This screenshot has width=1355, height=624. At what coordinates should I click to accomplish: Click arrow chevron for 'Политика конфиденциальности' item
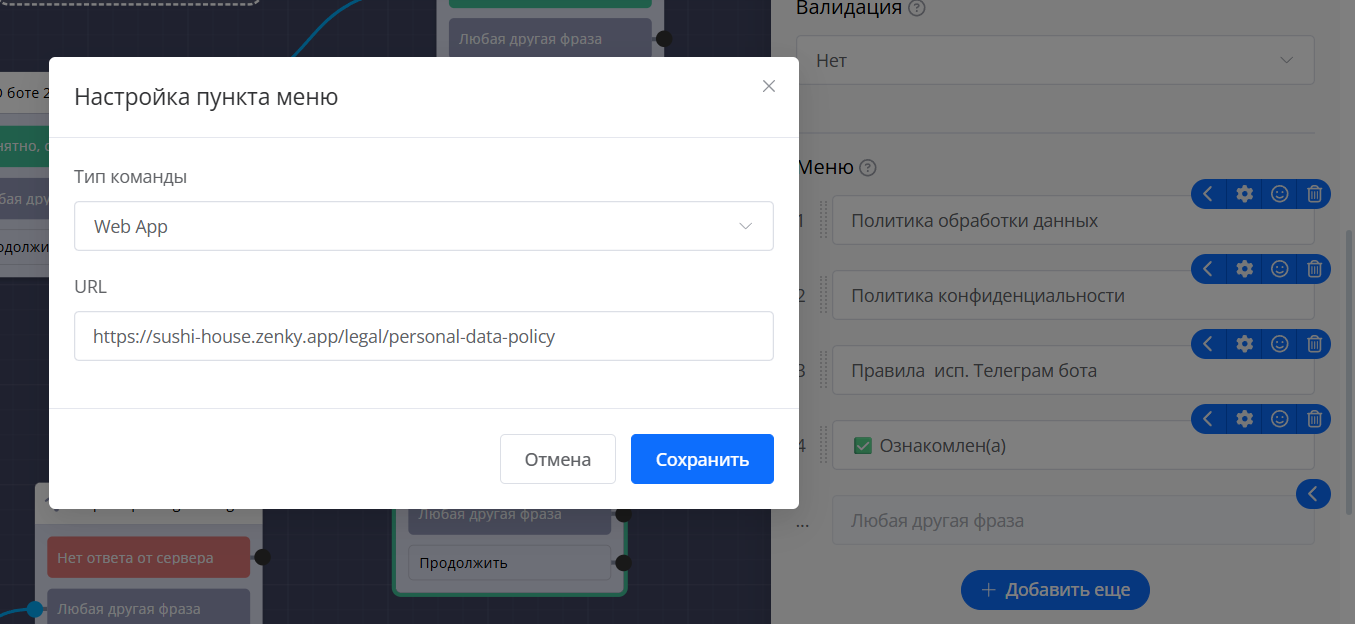coord(1208,269)
